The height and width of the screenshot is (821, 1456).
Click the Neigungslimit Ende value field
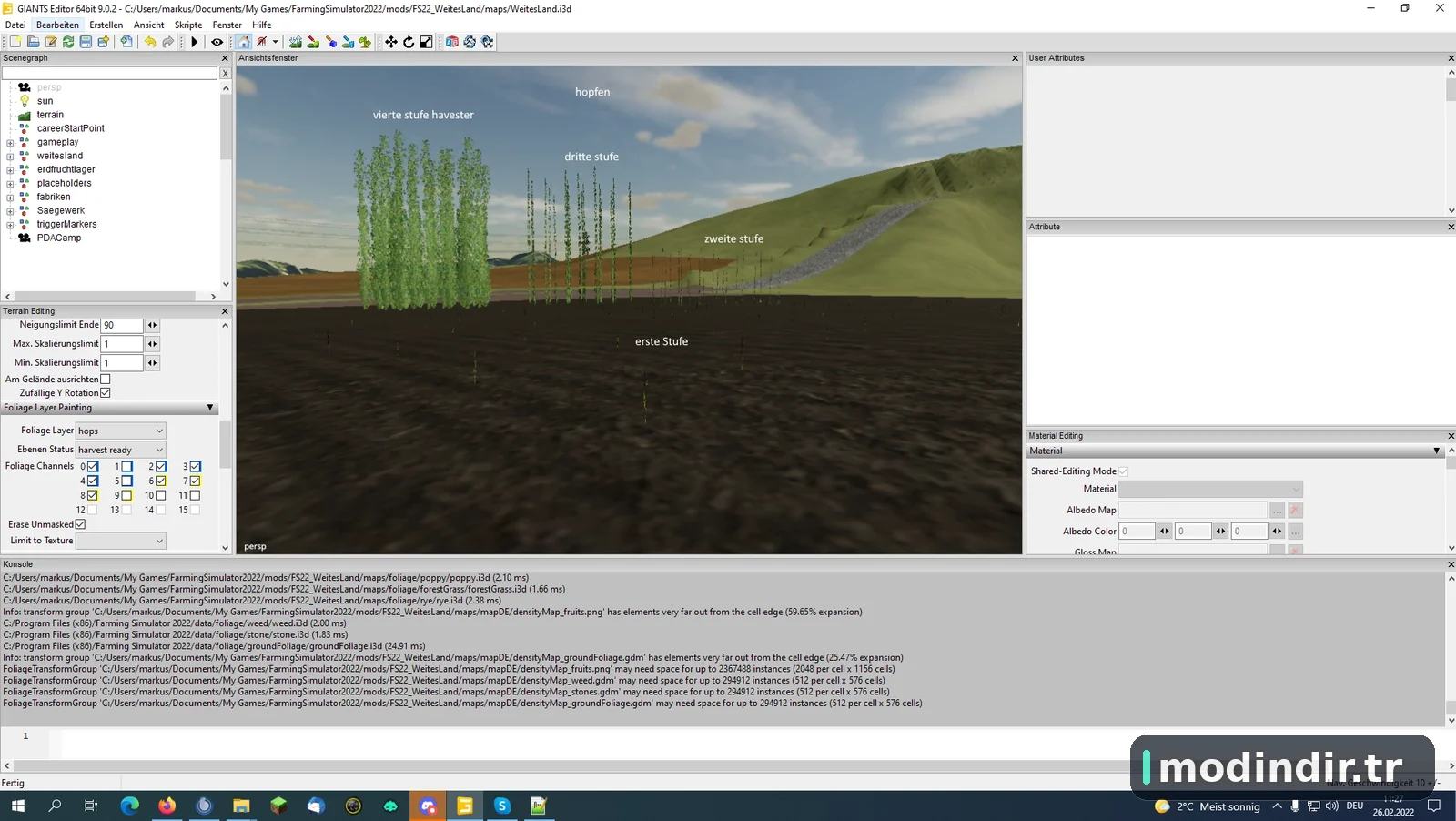[122, 325]
